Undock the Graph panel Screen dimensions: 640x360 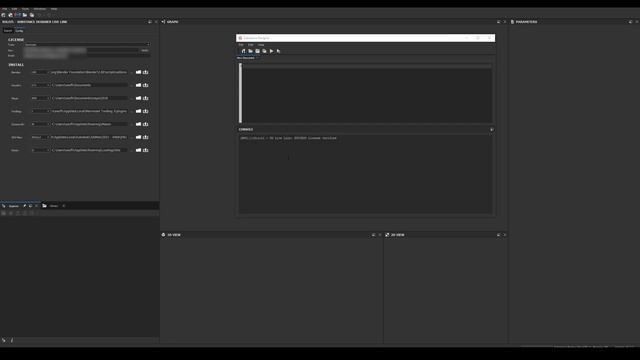pyautogui.click(x=498, y=22)
